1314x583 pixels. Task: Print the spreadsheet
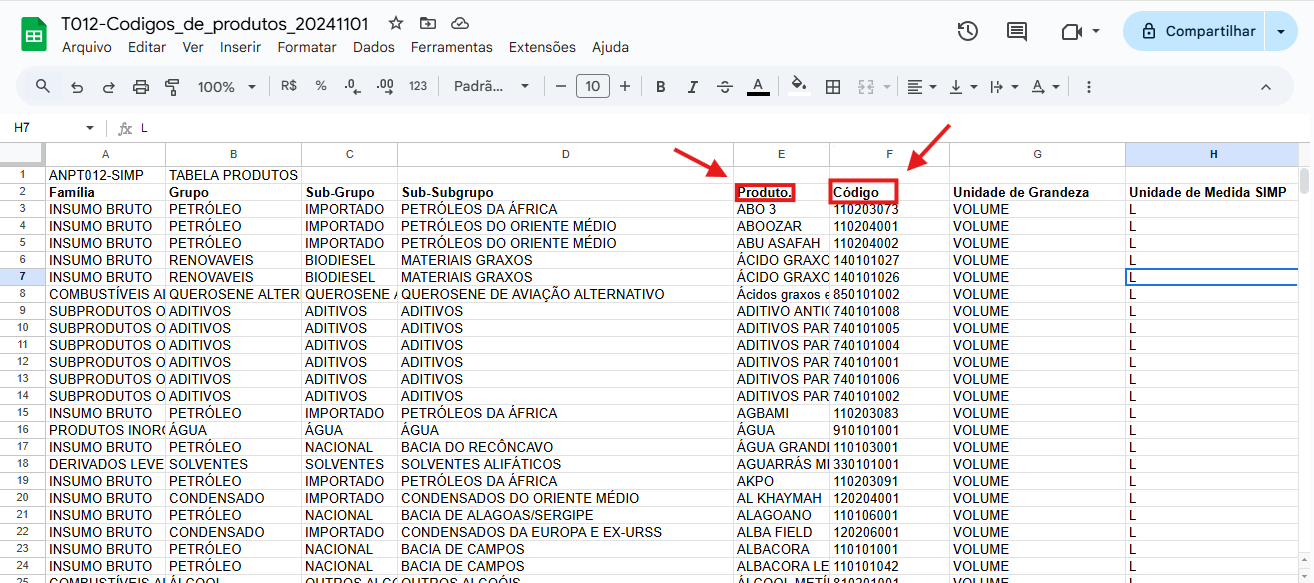coord(141,87)
